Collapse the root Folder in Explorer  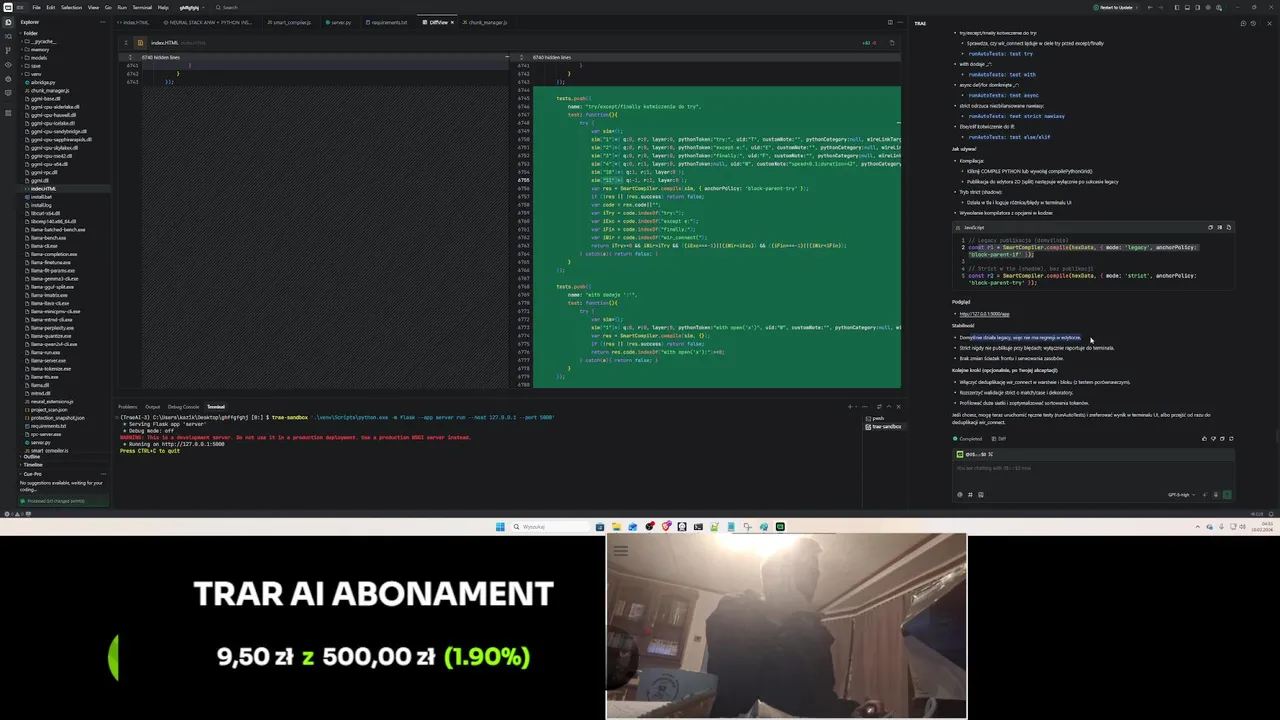tap(30, 33)
